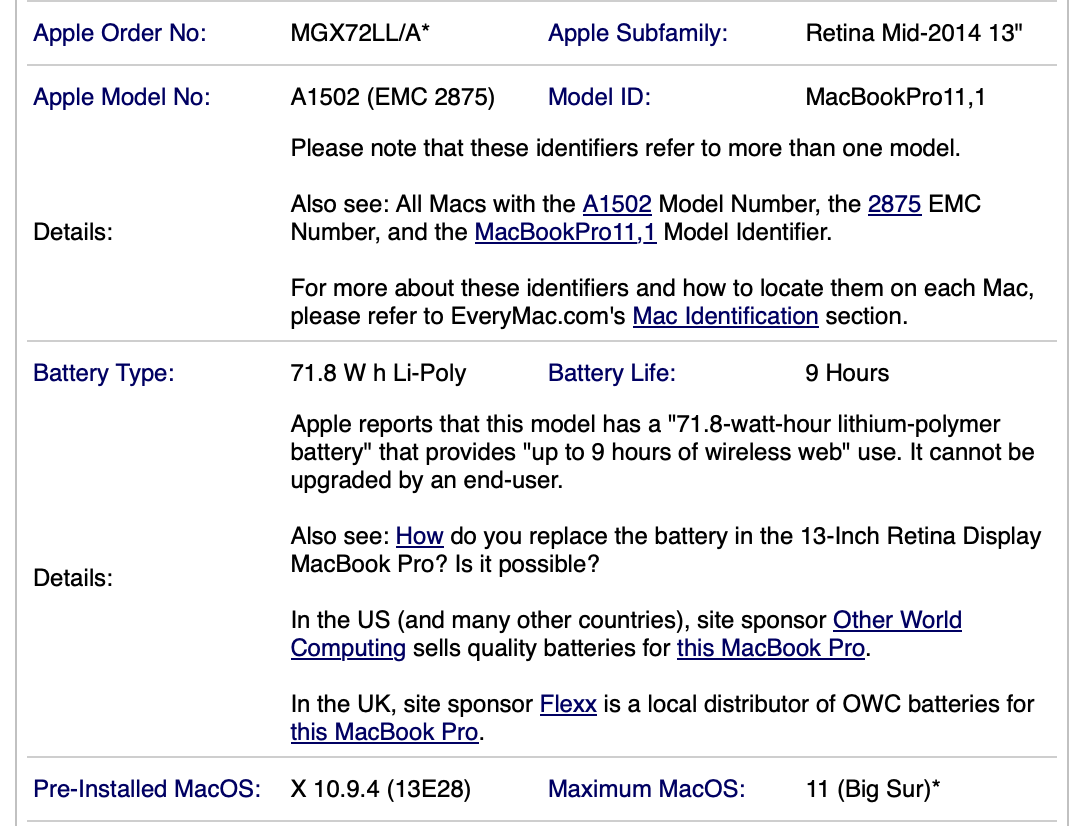This screenshot has width=1084, height=826.
Task: Click the 2875 EMC number link
Action: pos(895,205)
